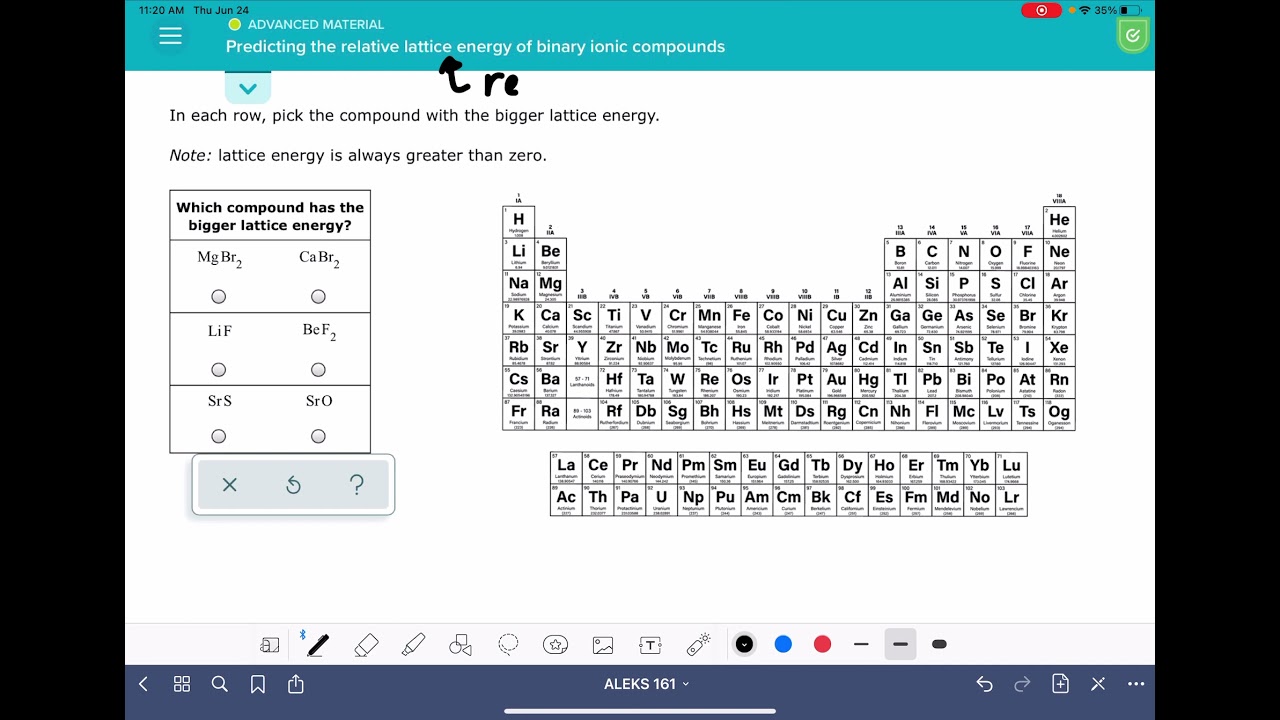Click the fluorine F element cell
Screen dimensions: 1280x720
coord(1027,255)
